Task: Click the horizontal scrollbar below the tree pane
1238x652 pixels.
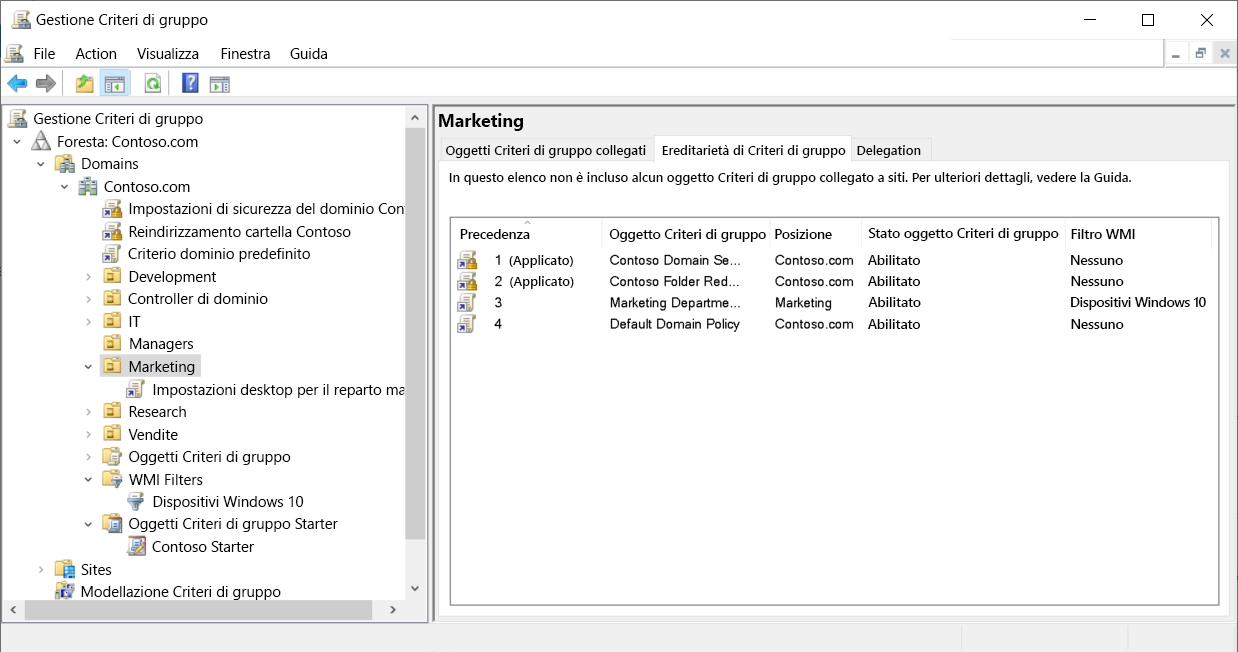Action: [x=200, y=609]
